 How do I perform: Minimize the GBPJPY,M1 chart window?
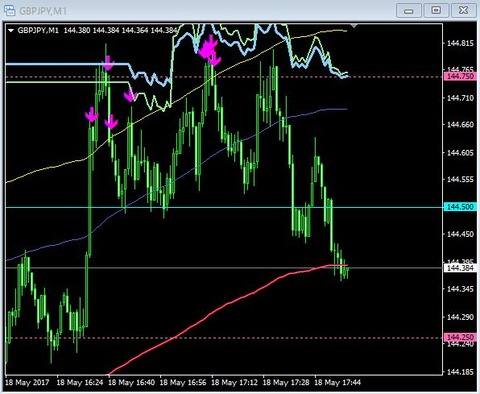pyautogui.click(x=408, y=11)
